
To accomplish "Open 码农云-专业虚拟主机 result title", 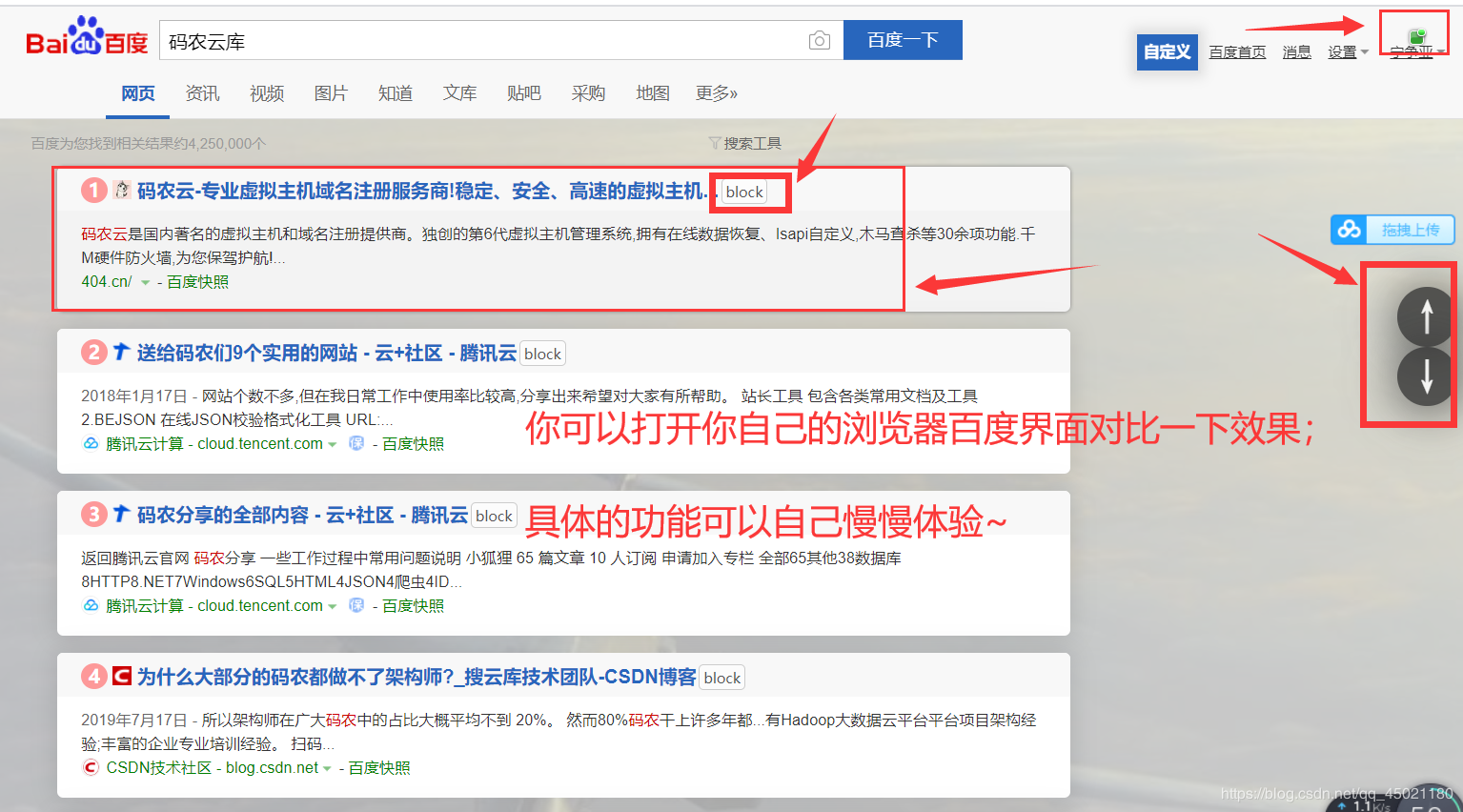I will (x=427, y=192).
